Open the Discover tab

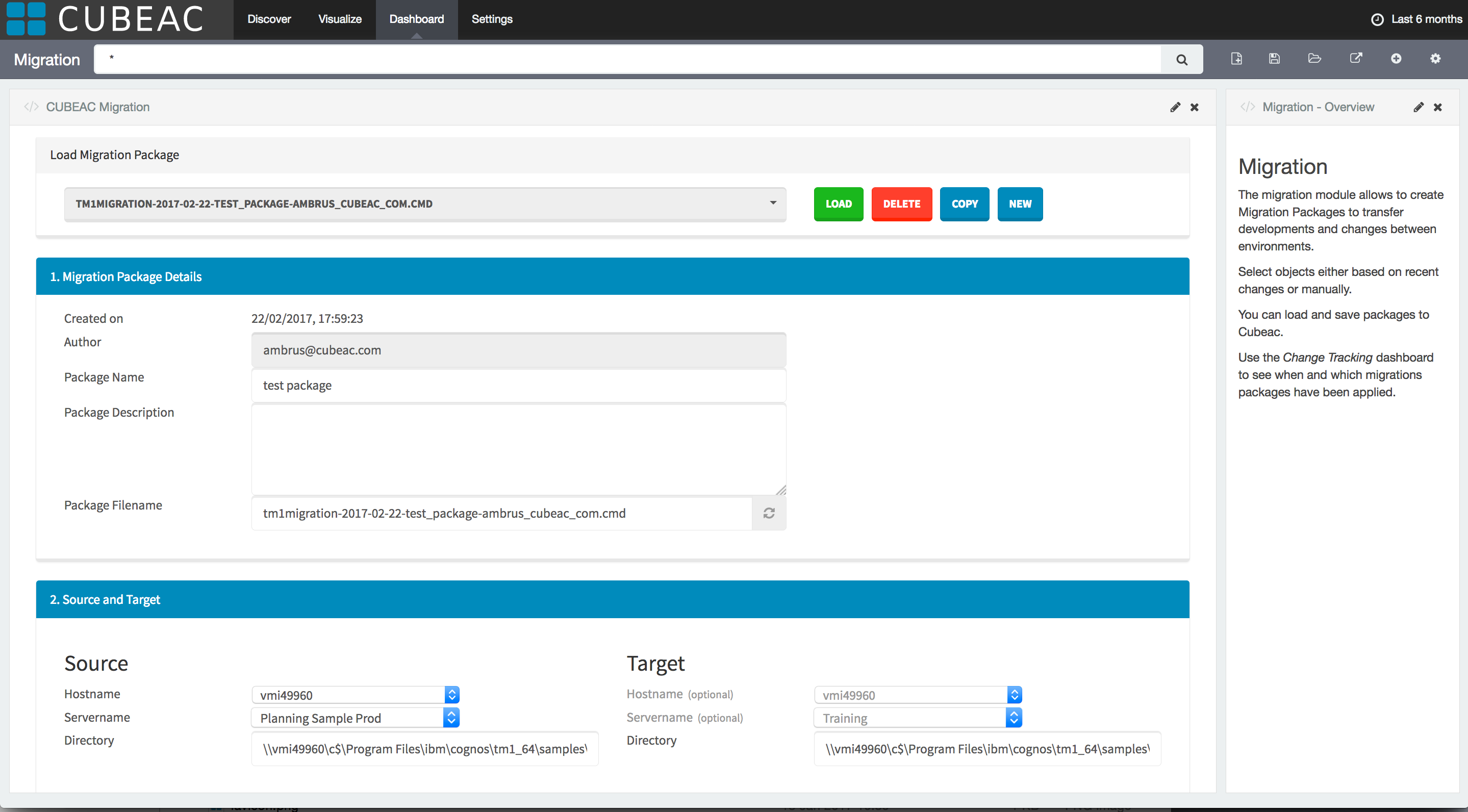tap(269, 19)
